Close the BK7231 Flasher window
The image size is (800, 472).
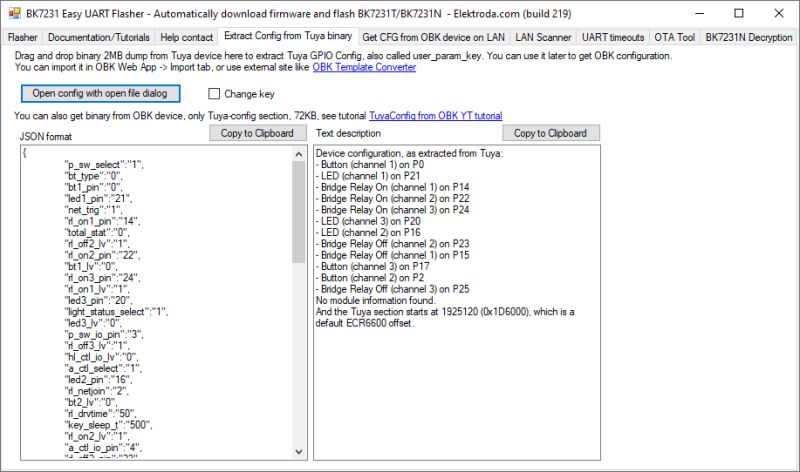pos(779,14)
